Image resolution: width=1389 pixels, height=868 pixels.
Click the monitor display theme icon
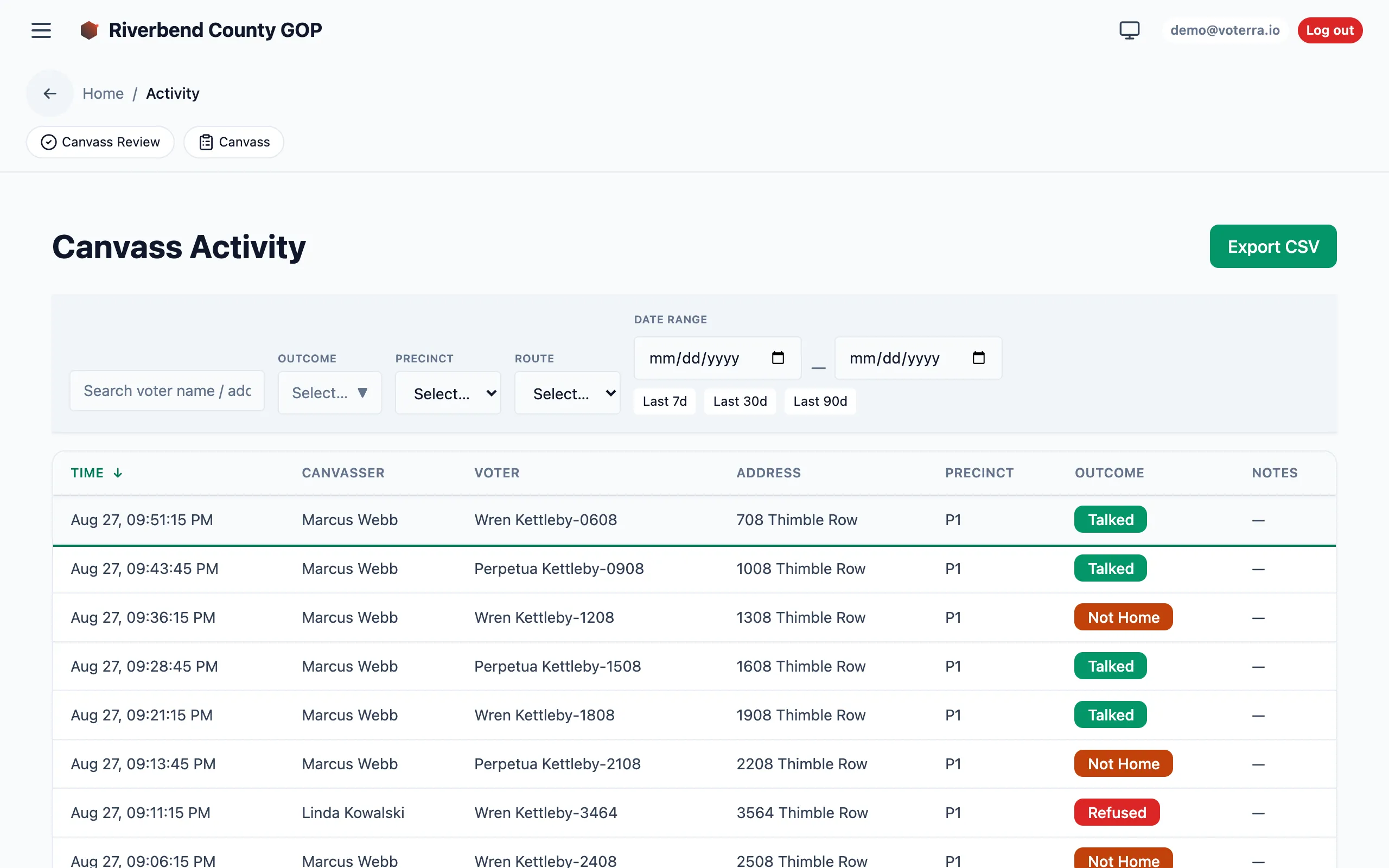(1129, 30)
